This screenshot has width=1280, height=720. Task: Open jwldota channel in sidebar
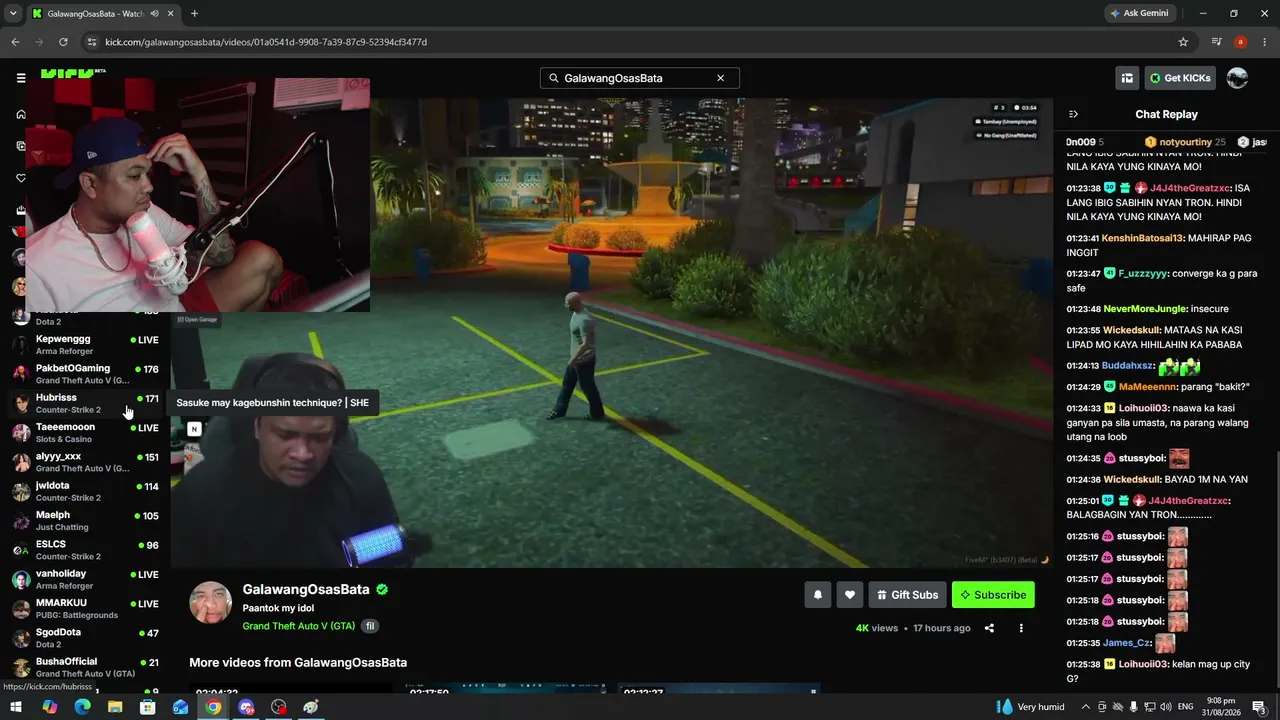pyautogui.click(x=85, y=491)
